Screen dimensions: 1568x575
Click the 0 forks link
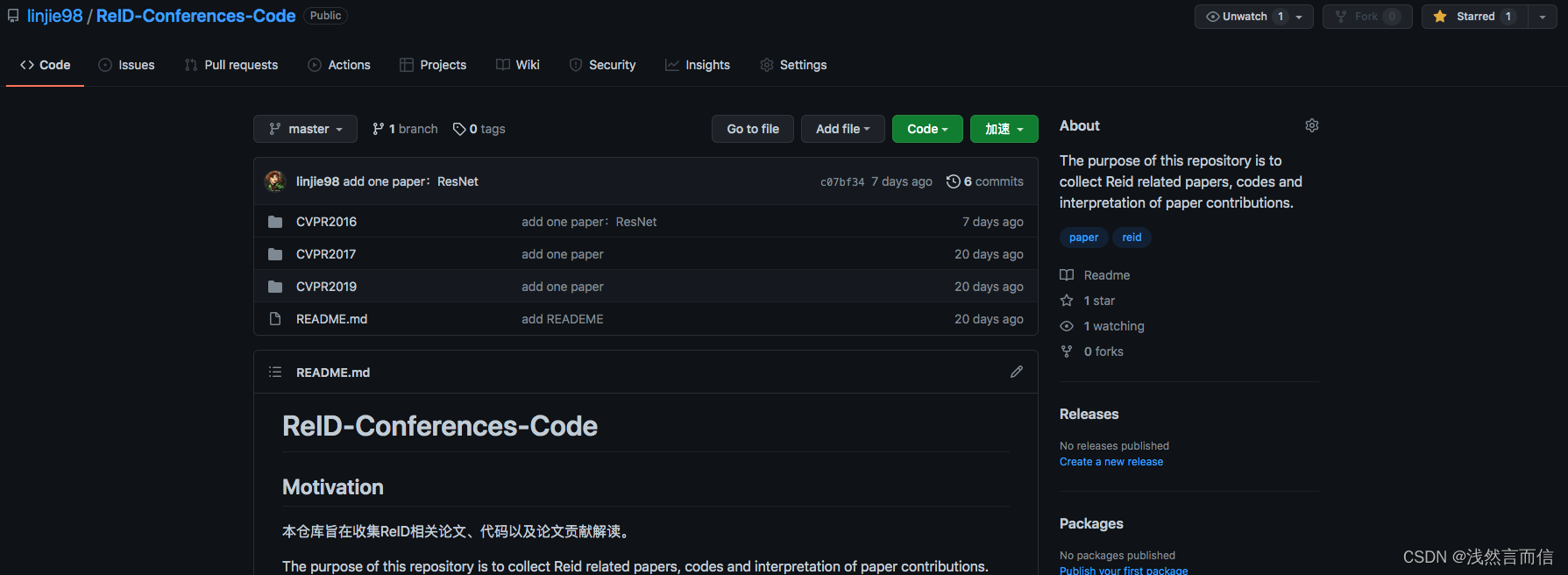(x=1091, y=351)
